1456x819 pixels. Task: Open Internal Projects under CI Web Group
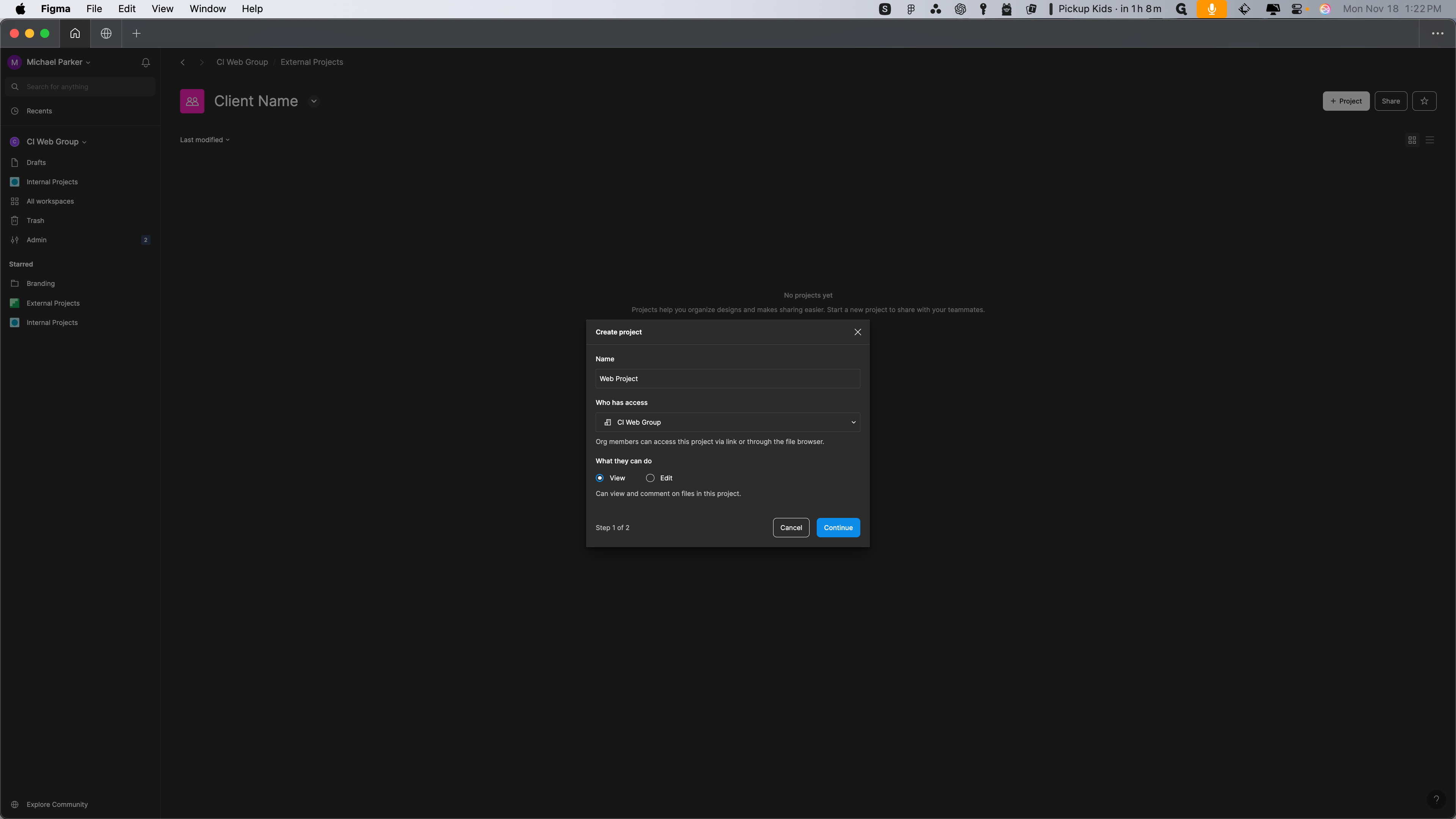pyautogui.click(x=80, y=182)
